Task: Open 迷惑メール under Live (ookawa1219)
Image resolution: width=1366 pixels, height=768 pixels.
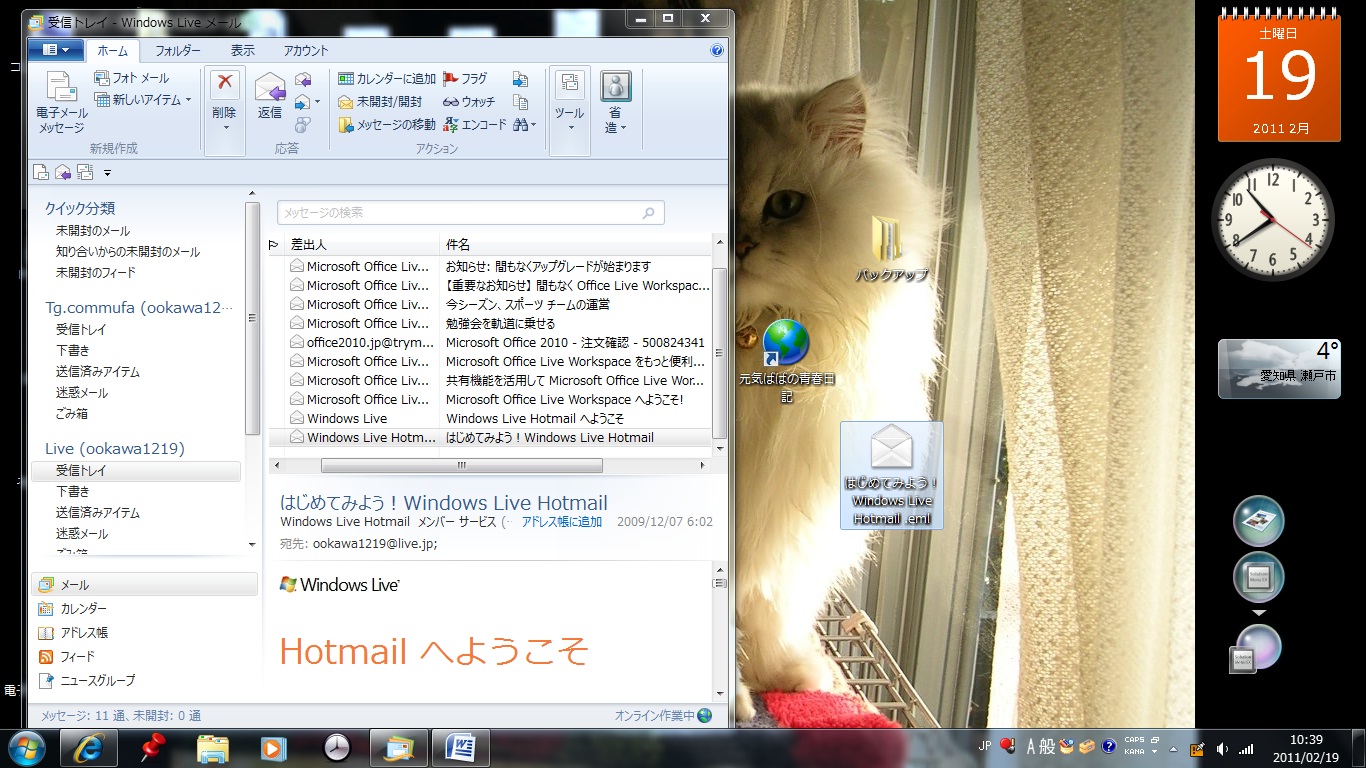Action: (x=82, y=534)
